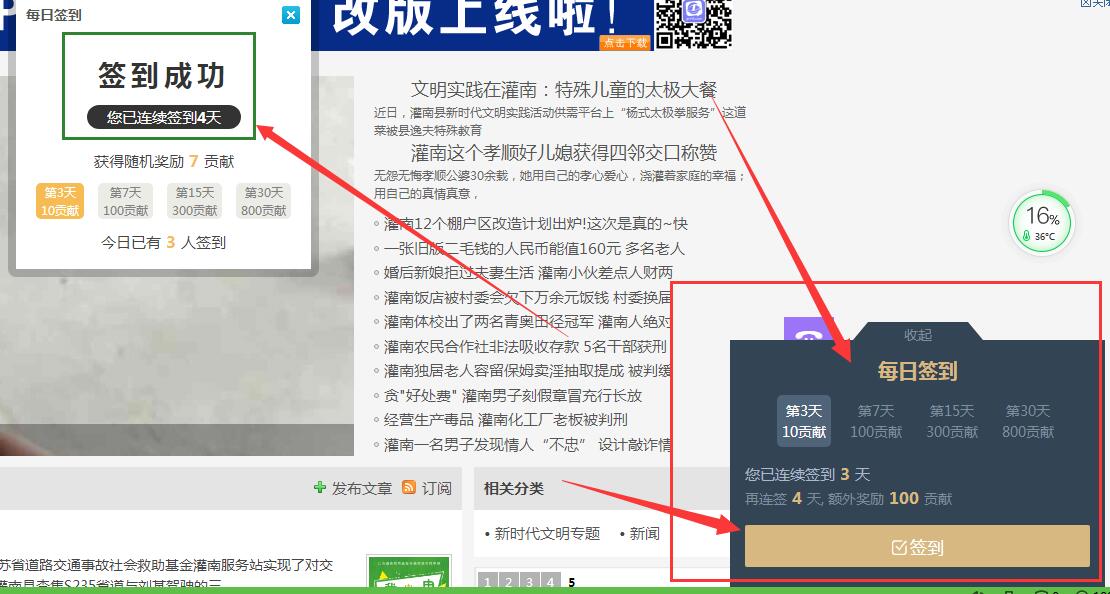The image size is (1110, 594).
Task: Close the 每日签到 success popup
Action: 290,15
